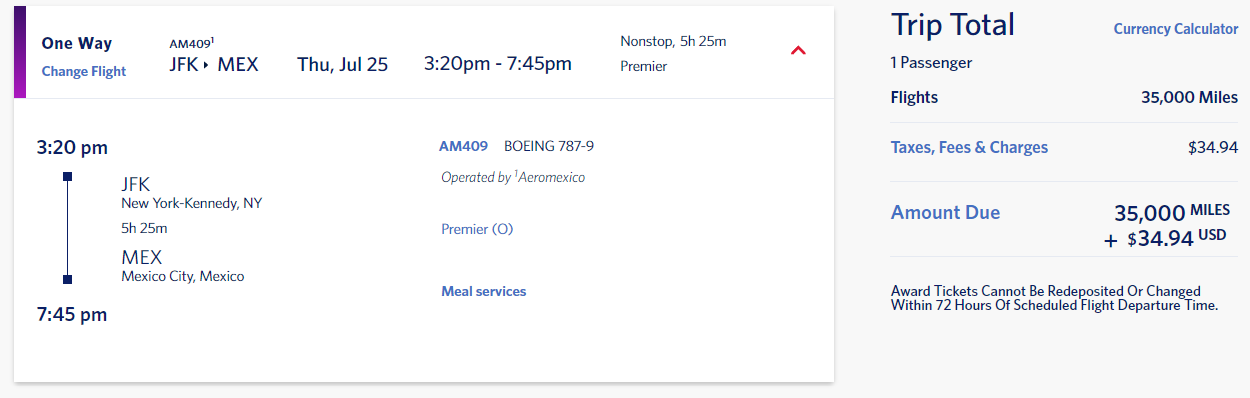Click the JFK departure square marker on the timeline
Image resolution: width=1250 pixels, height=398 pixels.
coord(67,177)
